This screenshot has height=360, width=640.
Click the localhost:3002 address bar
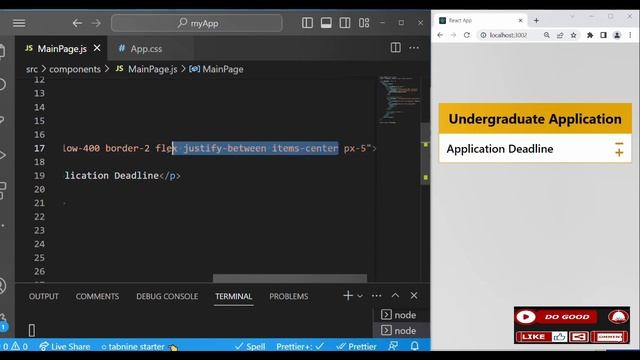pos(508,35)
